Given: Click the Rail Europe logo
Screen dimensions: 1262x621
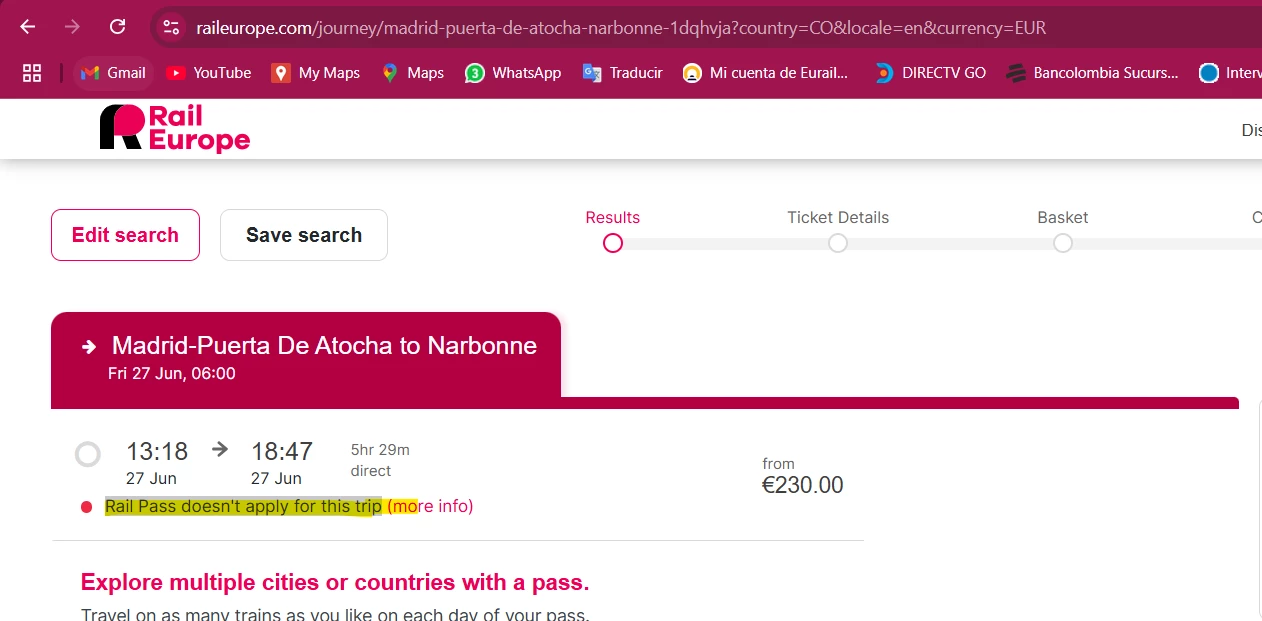Looking at the screenshot, I should [x=175, y=128].
